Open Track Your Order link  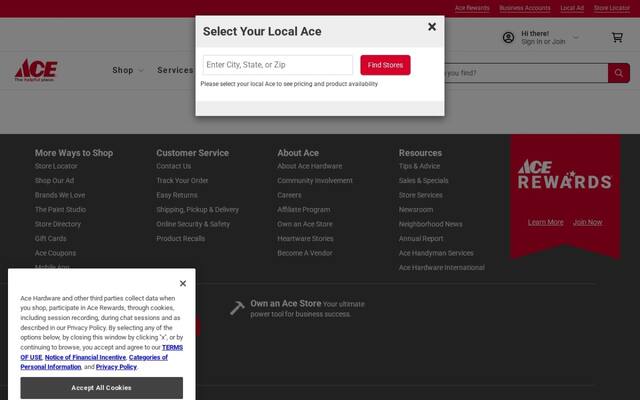tap(182, 180)
